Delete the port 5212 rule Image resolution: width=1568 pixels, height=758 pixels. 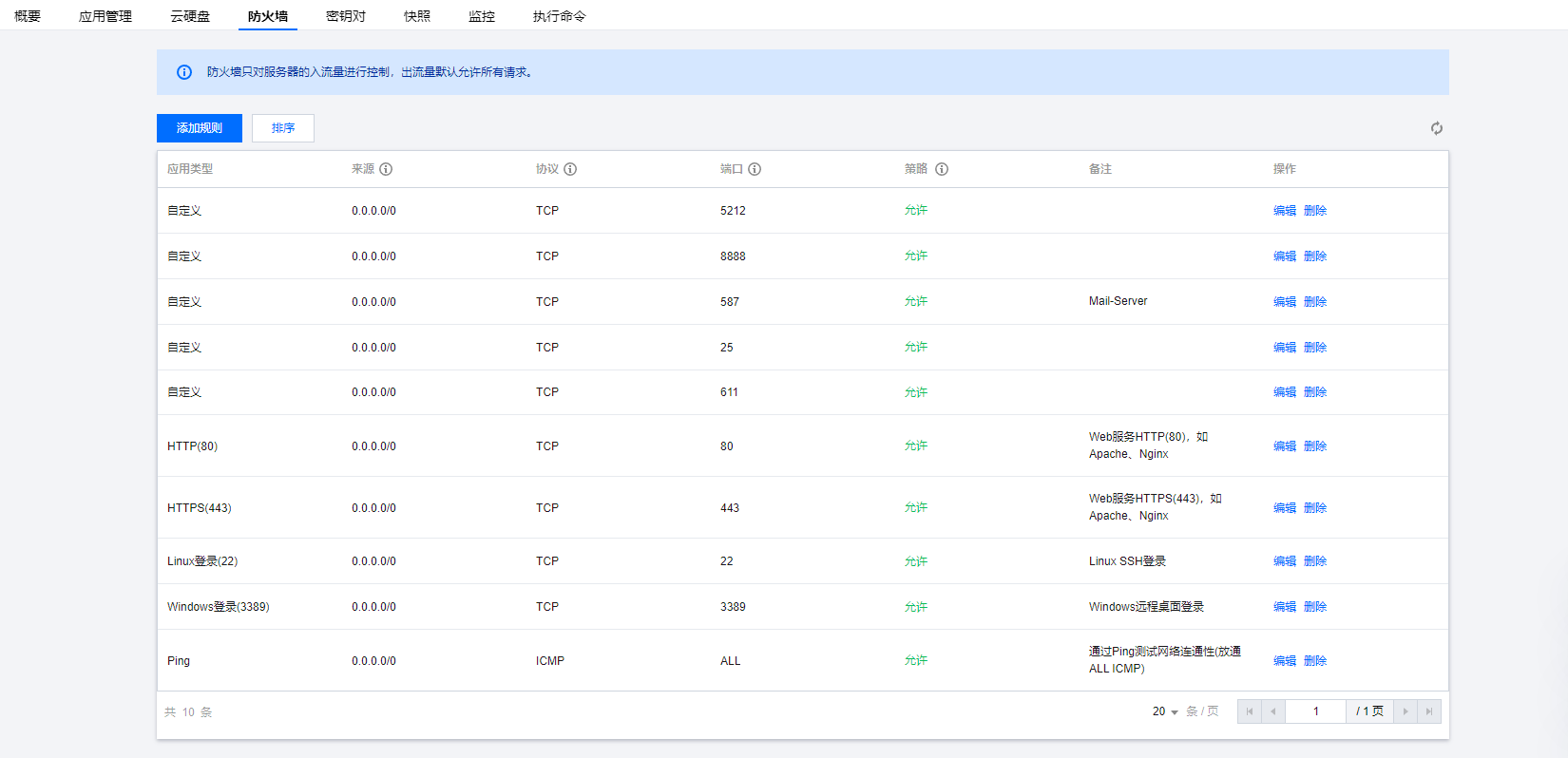(1315, 211)
